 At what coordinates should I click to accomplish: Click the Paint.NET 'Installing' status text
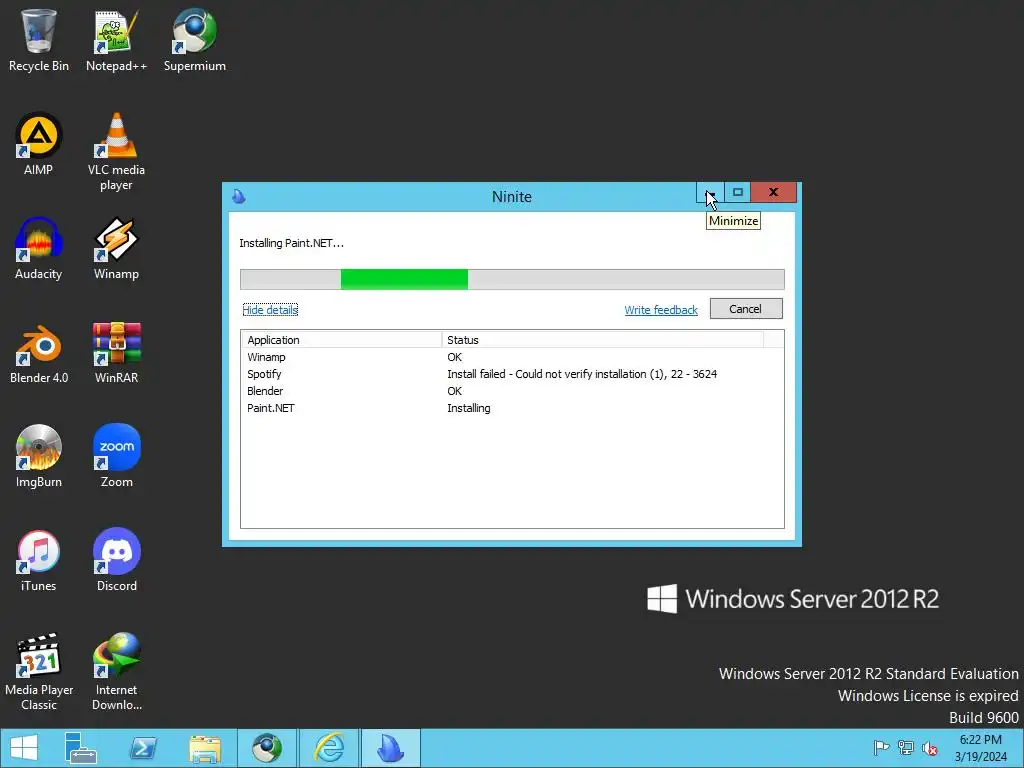pos(468,408)
